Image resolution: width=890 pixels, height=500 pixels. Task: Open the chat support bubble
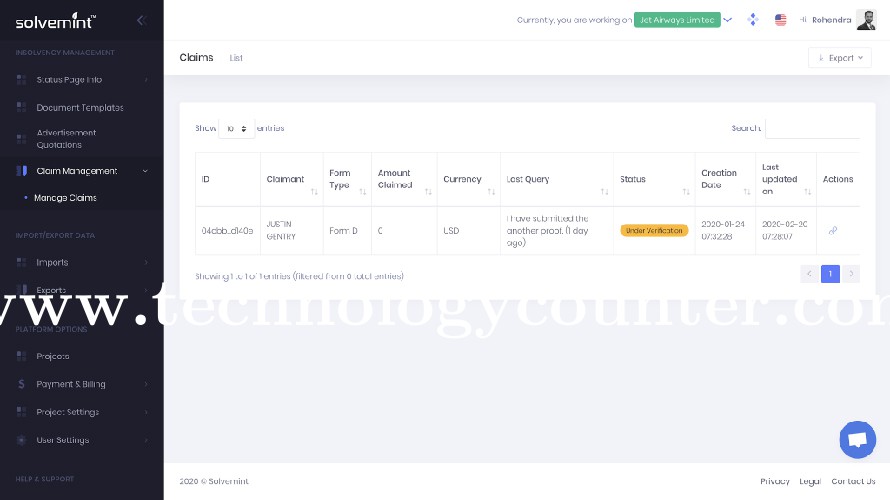point(858,439)
